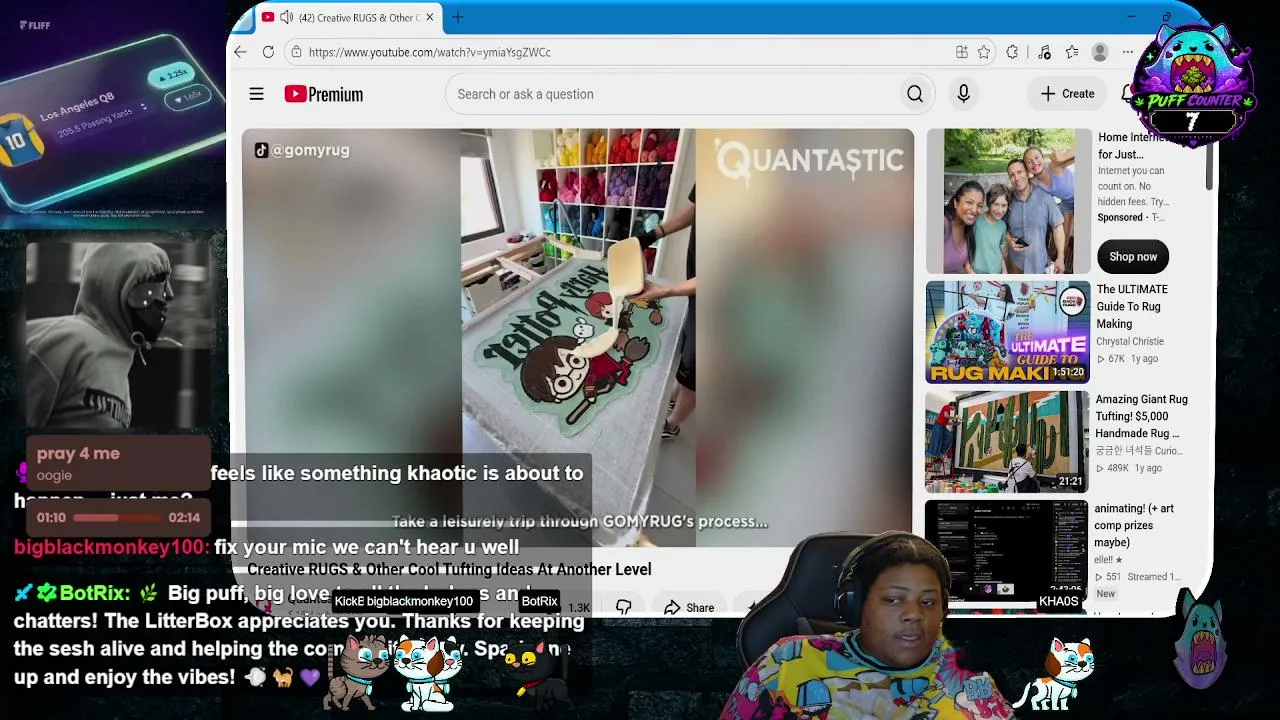
Task: Click the address bar URL
Action: (x=430, y=52)
